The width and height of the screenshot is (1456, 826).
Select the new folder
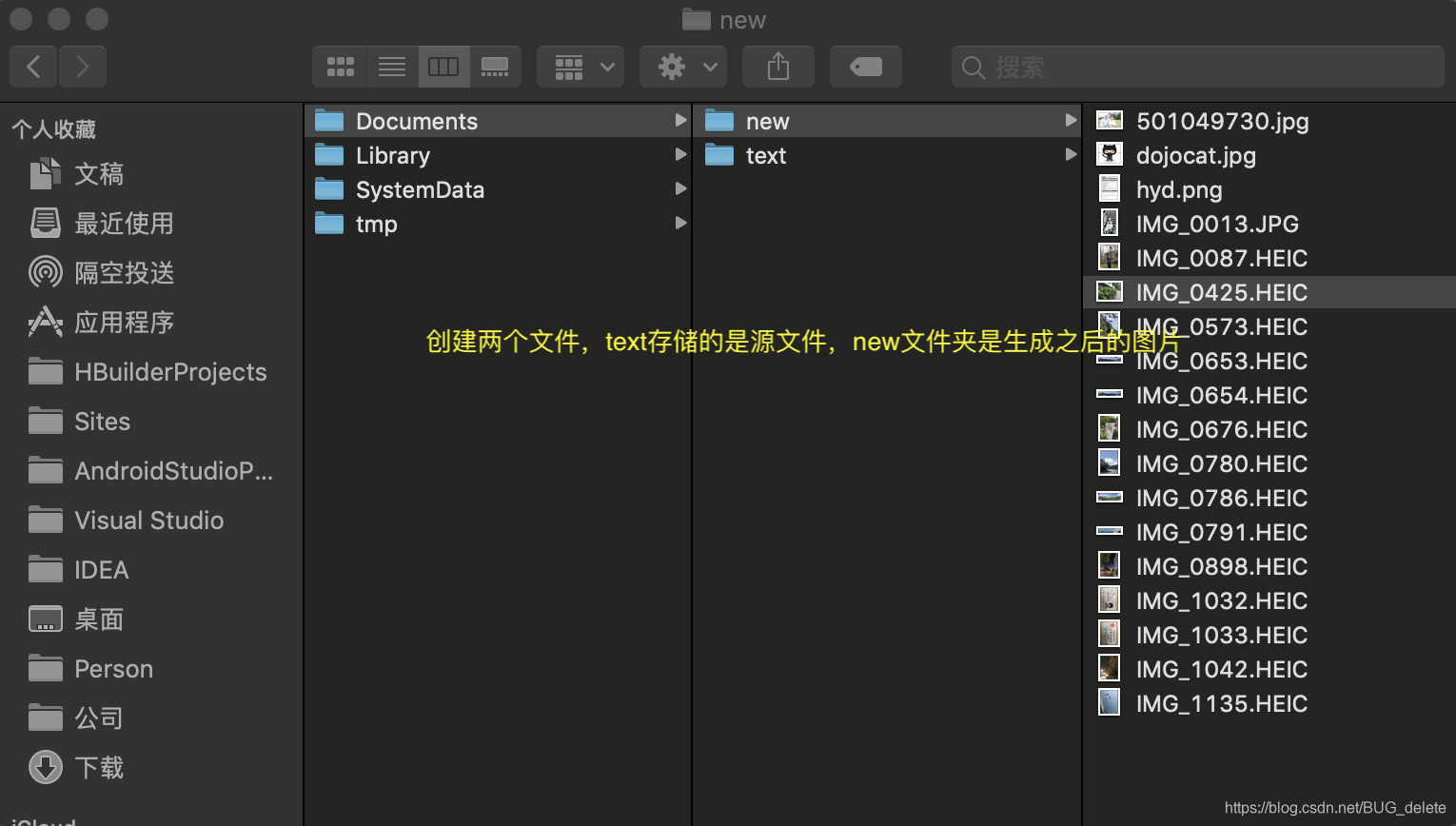(888, 121)
